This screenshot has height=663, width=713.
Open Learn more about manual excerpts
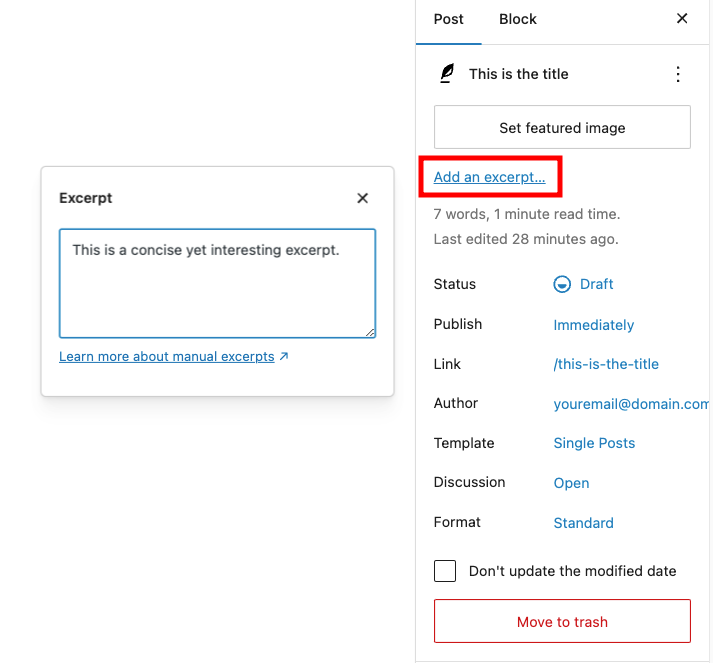(x=167, y=356)
